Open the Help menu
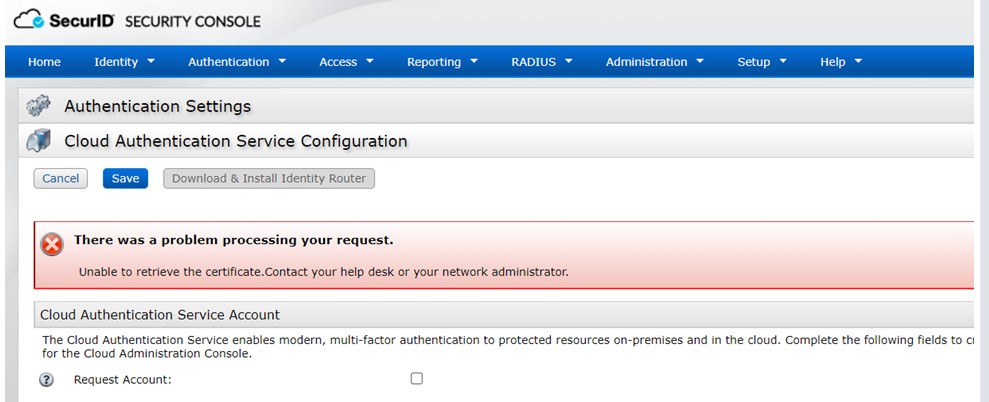This screenshot has width=989, height=402. pos(840,62)
